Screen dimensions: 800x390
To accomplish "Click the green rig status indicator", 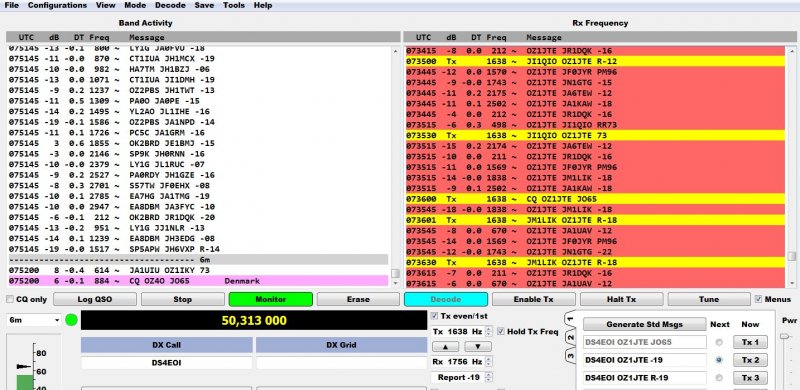I will pos(71,321).
